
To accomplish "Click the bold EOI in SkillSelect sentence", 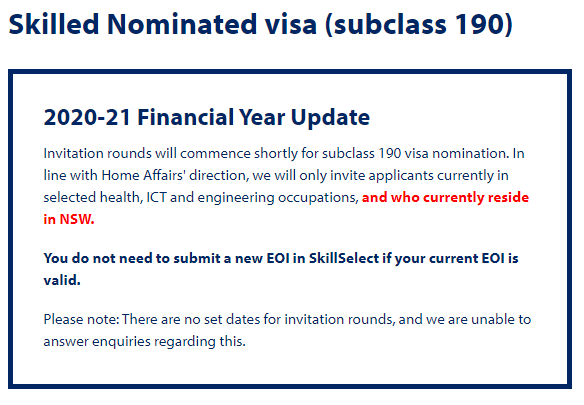I will (x=281, y=269).
